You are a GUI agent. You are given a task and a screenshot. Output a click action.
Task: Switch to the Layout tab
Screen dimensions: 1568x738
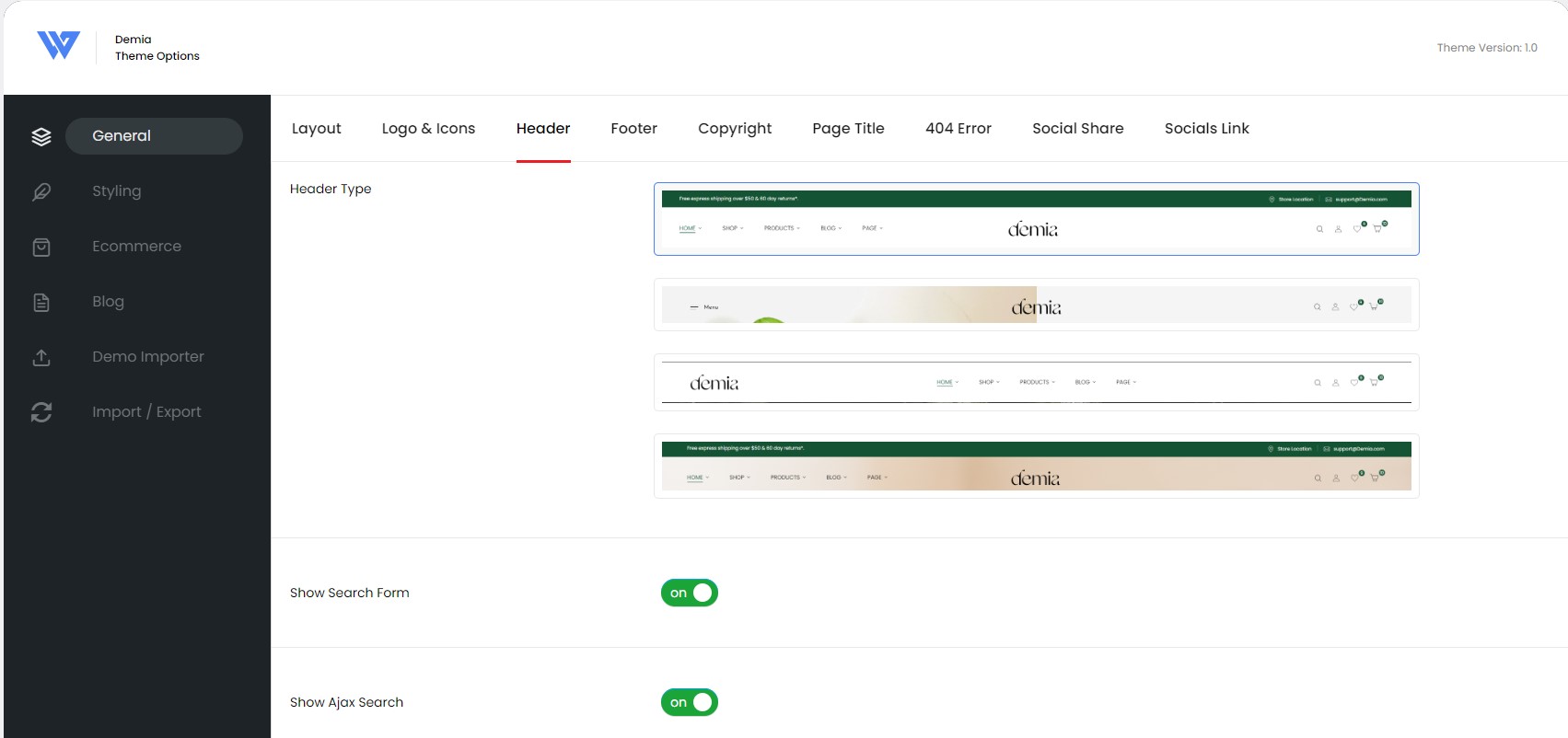[317, 129]
